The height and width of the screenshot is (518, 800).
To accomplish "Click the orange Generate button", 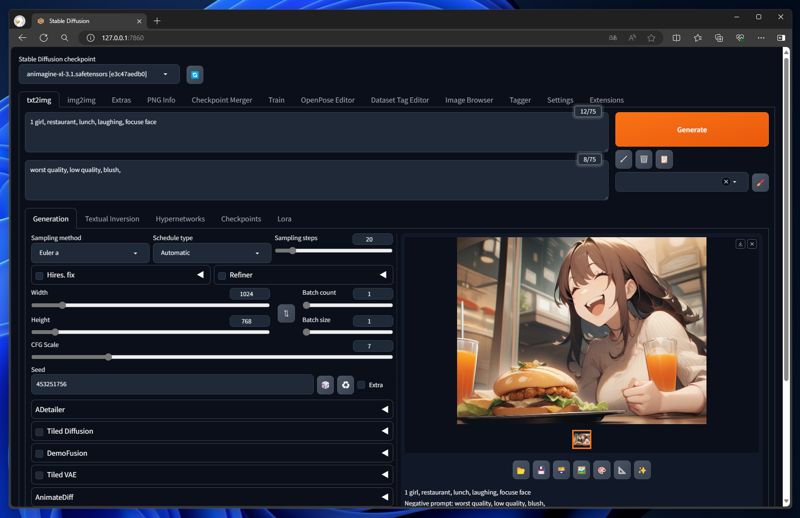I will point(692,130).
